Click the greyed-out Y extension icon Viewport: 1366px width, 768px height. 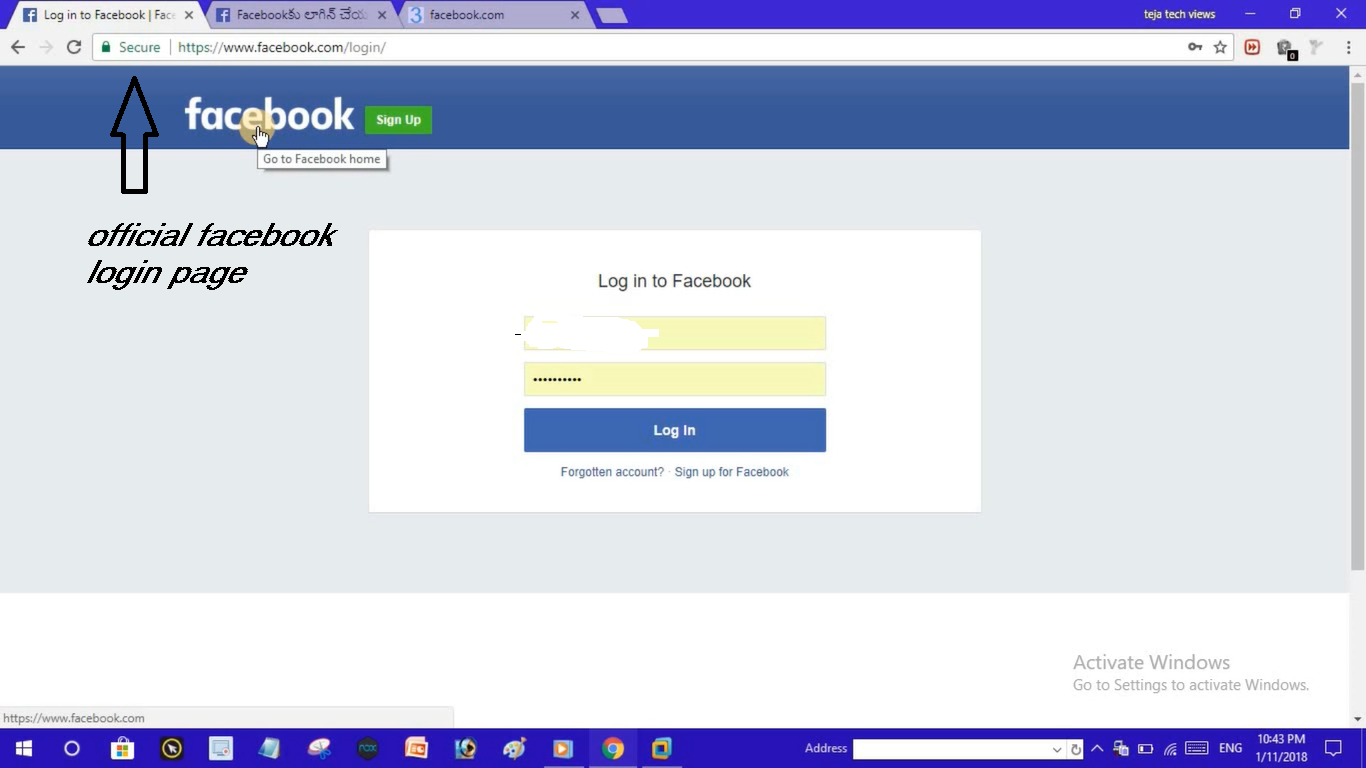(1316, 47)
